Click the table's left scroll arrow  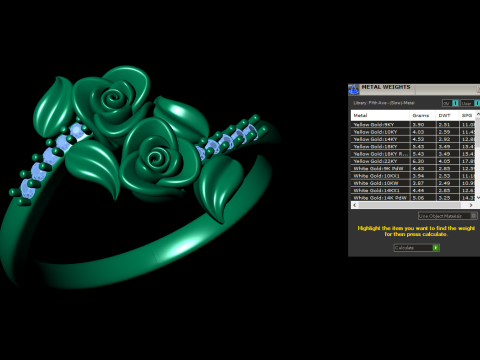coord(355,205)
